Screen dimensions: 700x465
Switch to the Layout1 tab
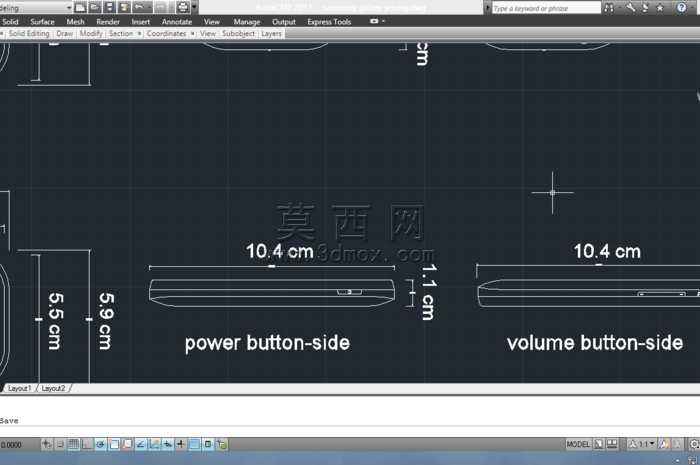20,388
